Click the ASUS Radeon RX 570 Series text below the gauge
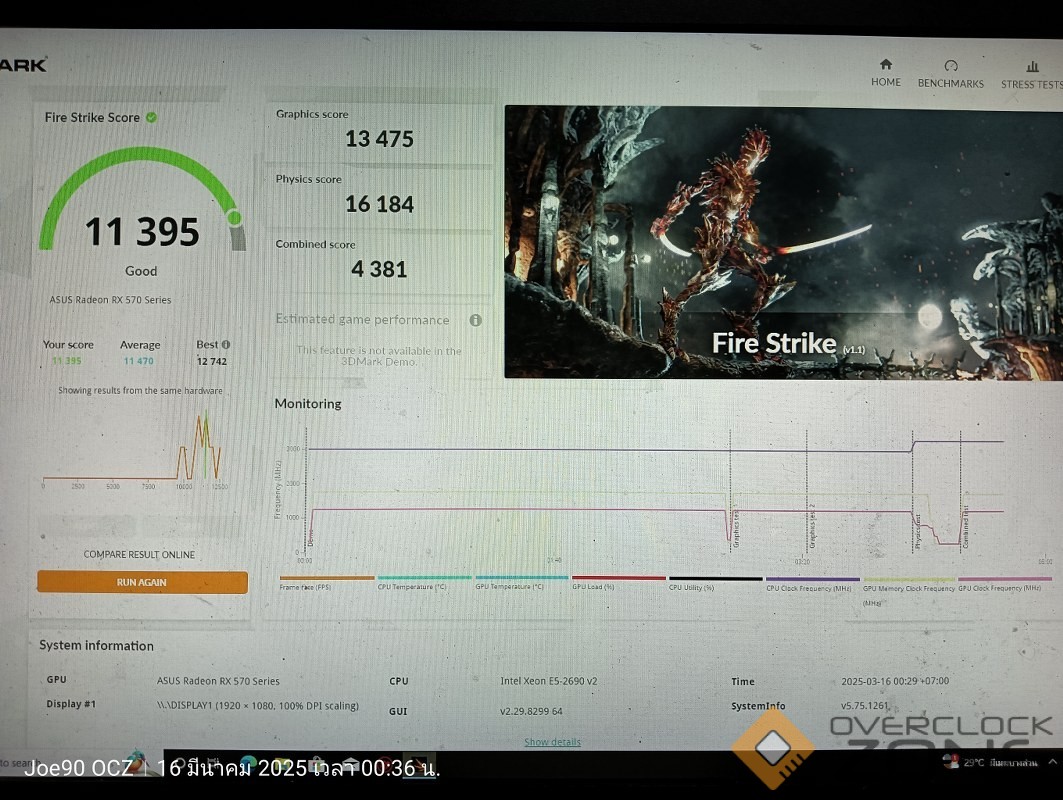 pyautogui.click(x=110, y=300)
